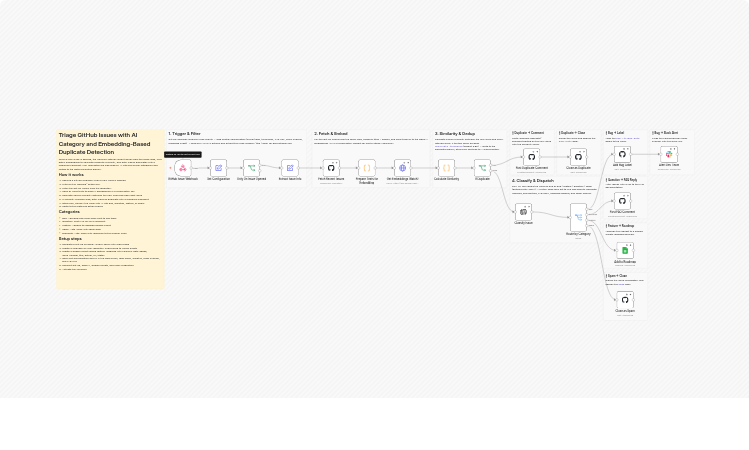Image resolution: width=749 pixels, height=450 pixels.
Task: Click the "Spam → Close" note heading
Action: click(x=616, y=276)
